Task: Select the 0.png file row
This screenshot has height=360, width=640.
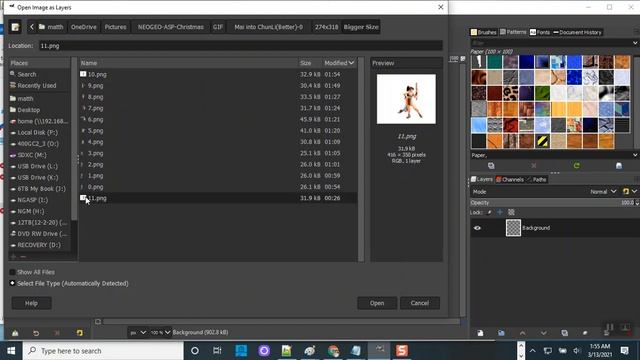Action: click(x=218, y=187)
